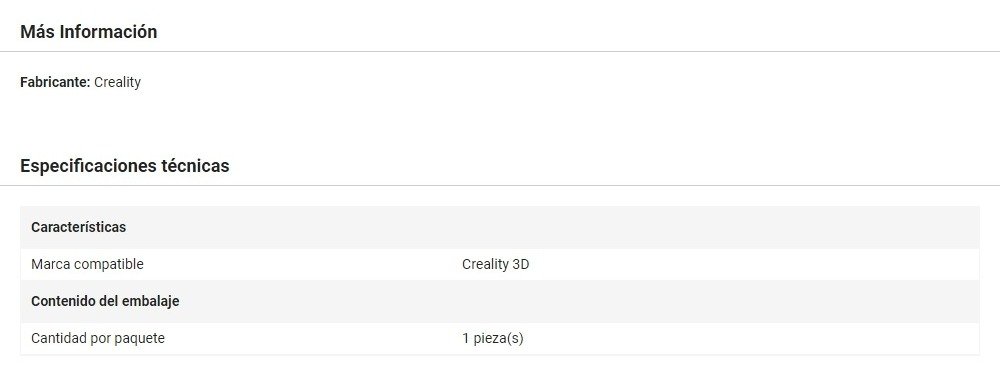Click the 3D text in Creality 3D
The height and width of the screenshot is (369, 1000).
click(x=520, y=264)
